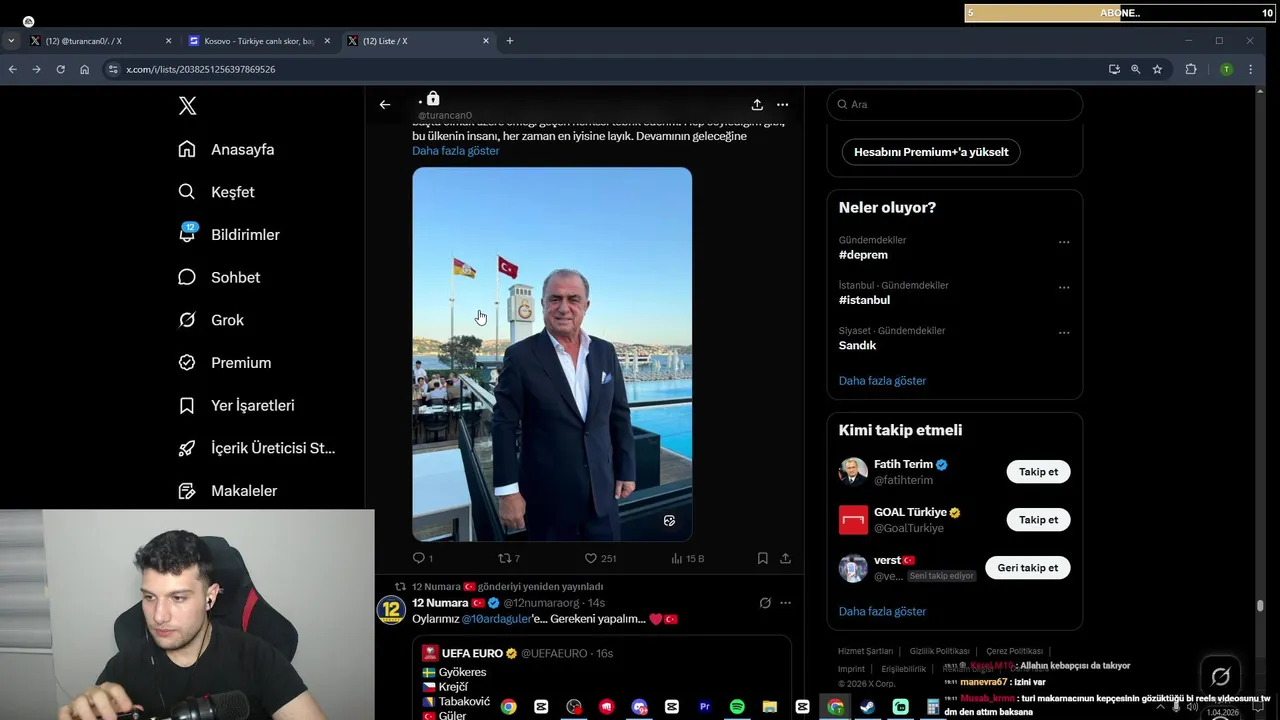Share the list using the header share icon
Image resolution: width=1280 pixels, height=720 pixels.
pyautogui.click(x=757, y=104)
